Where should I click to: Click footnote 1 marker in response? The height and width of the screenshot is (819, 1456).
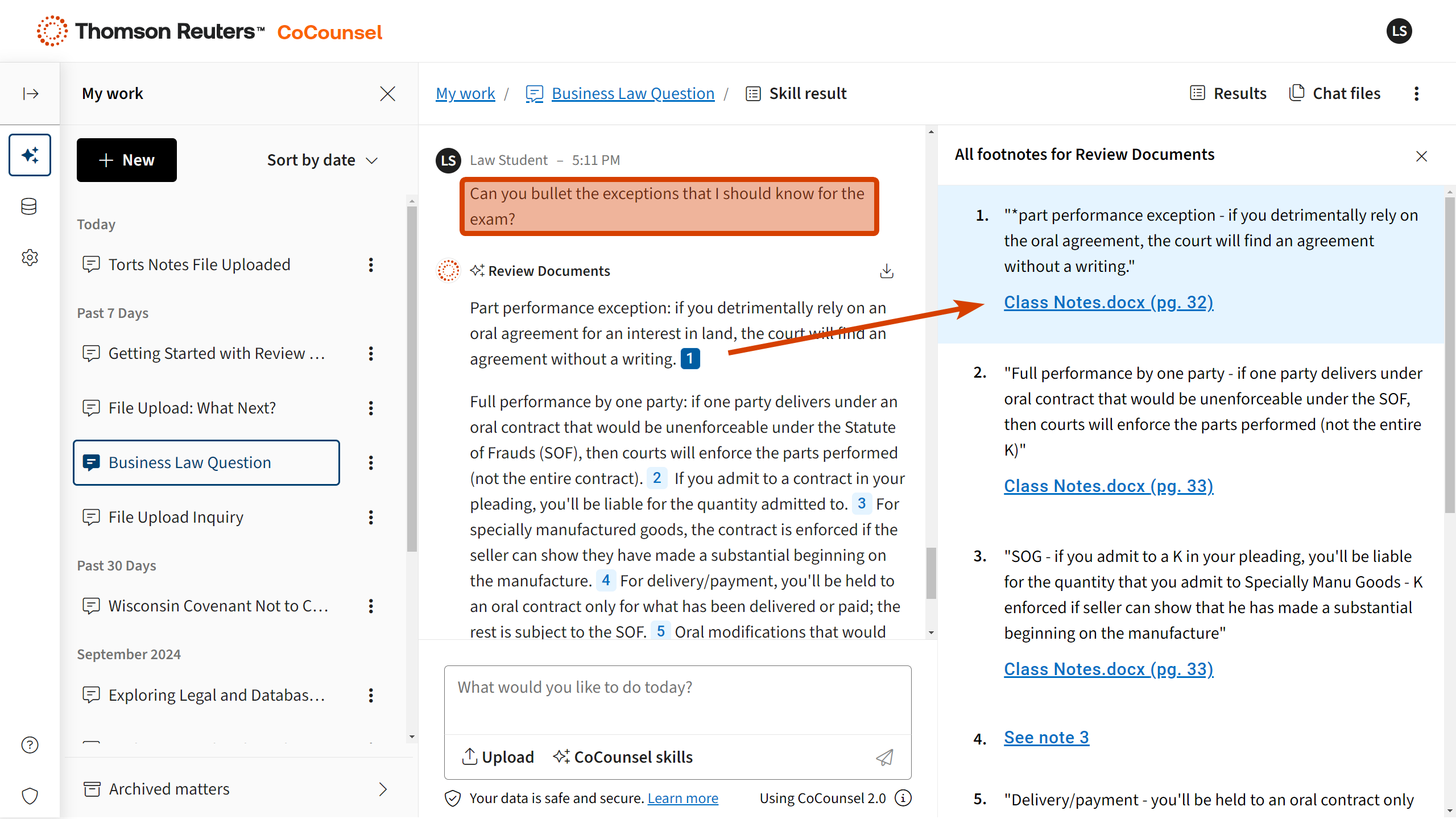[x=690, y=359]
